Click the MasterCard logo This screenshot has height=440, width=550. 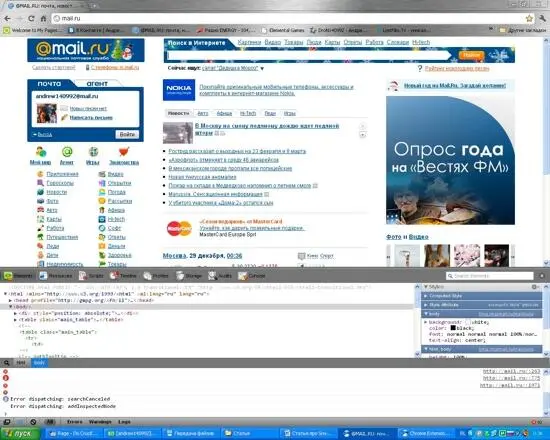[x=179, y=228]
